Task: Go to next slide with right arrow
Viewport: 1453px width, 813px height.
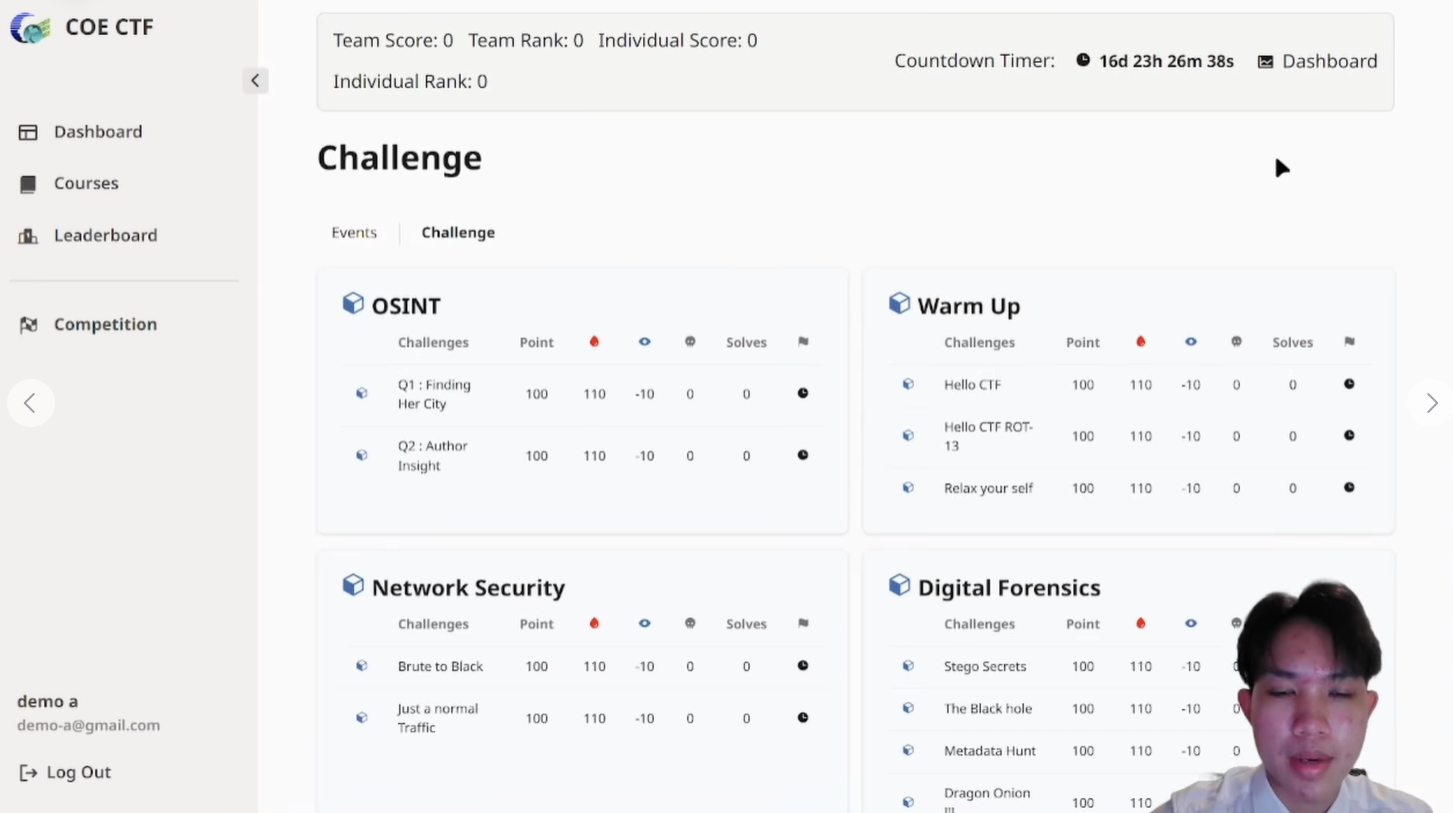Action: 1431,403
